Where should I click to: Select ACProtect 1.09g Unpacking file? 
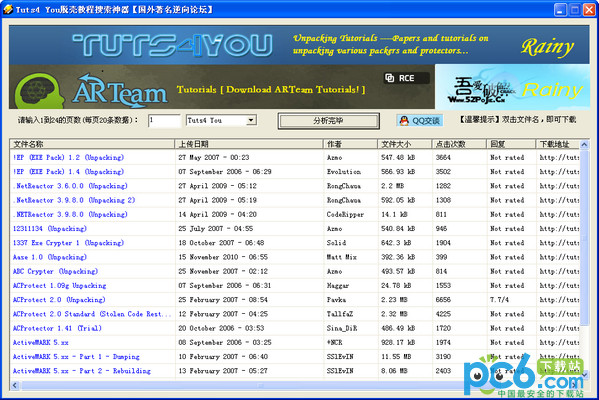click(x=59, y=285)
